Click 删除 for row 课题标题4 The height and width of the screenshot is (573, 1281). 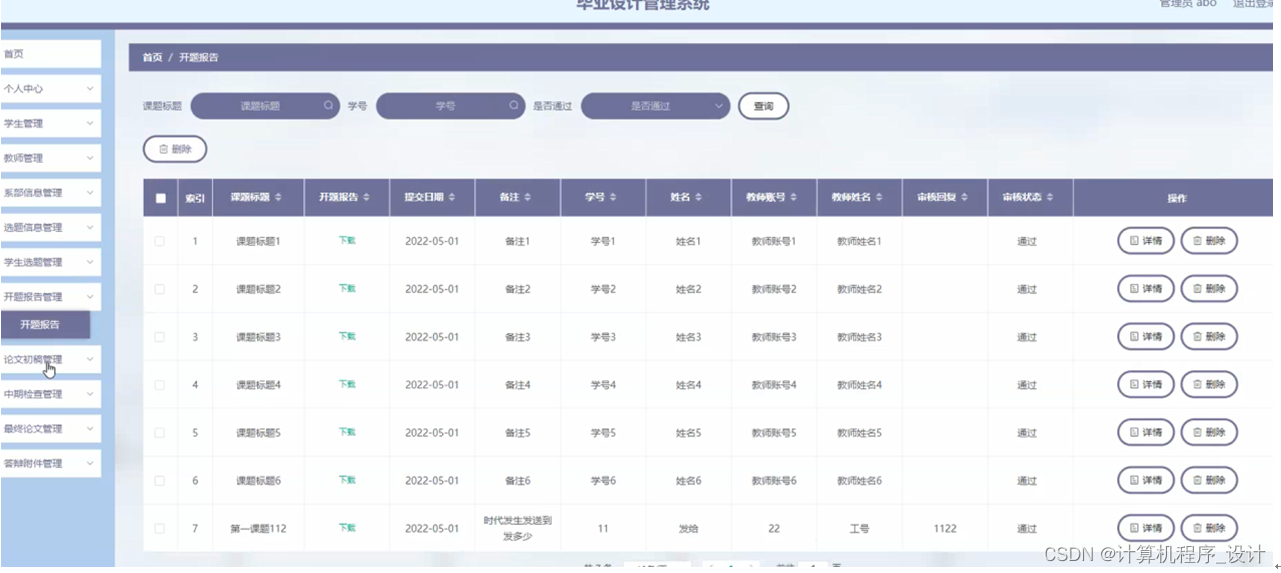[1209, 385]
